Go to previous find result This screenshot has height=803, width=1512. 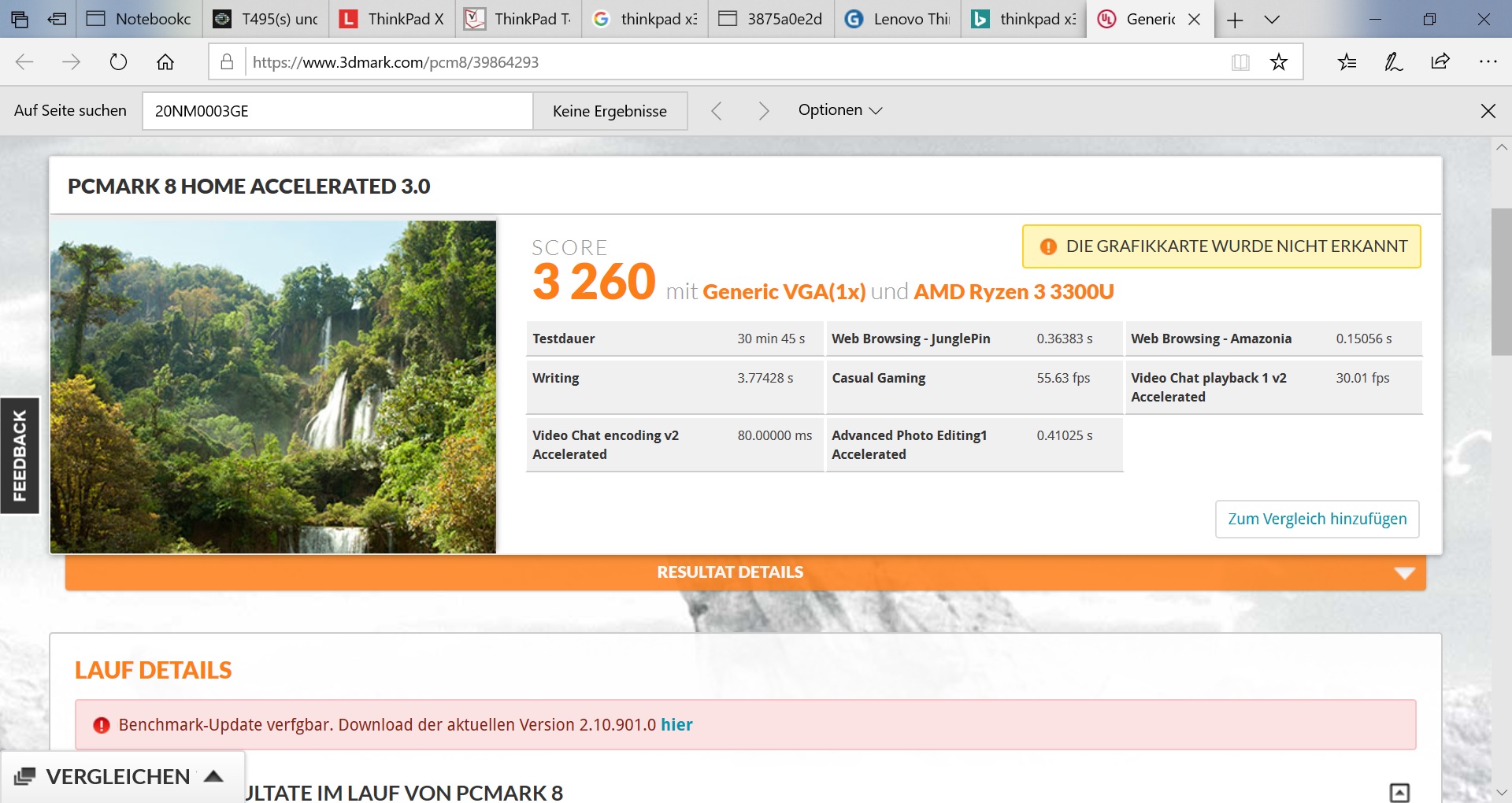point(716,111)
